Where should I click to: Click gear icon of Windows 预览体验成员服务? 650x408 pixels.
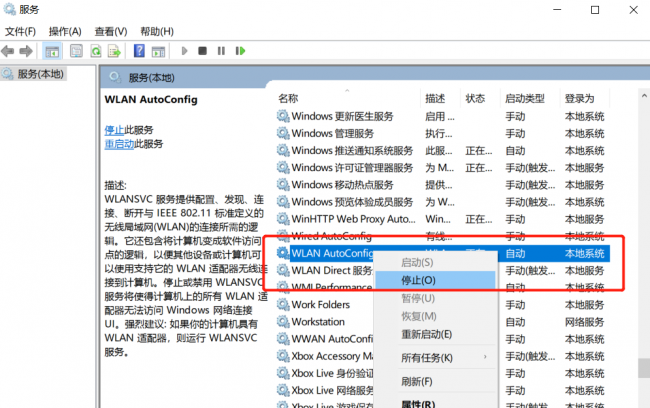(x=283, y=202)
